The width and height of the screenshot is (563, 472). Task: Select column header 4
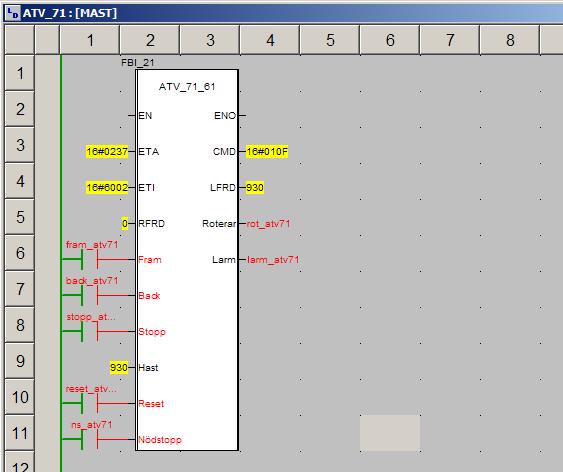click(270, 40)
